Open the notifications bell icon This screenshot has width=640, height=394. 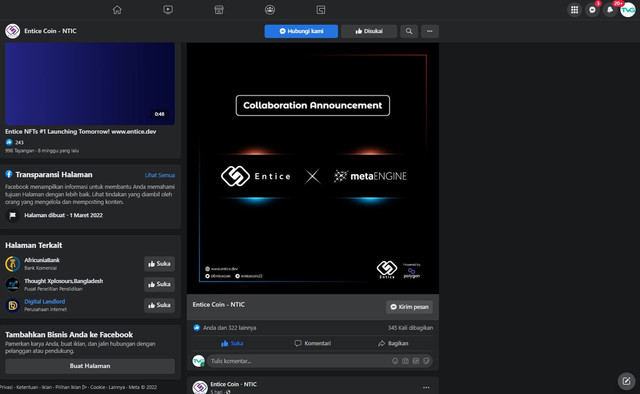(610, 10)
